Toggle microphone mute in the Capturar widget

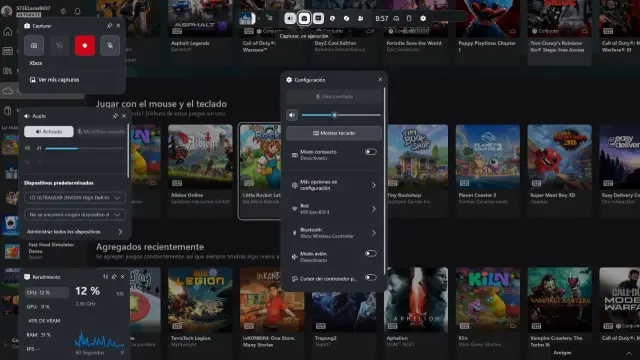pyautogui.click(x=110, y=46)
